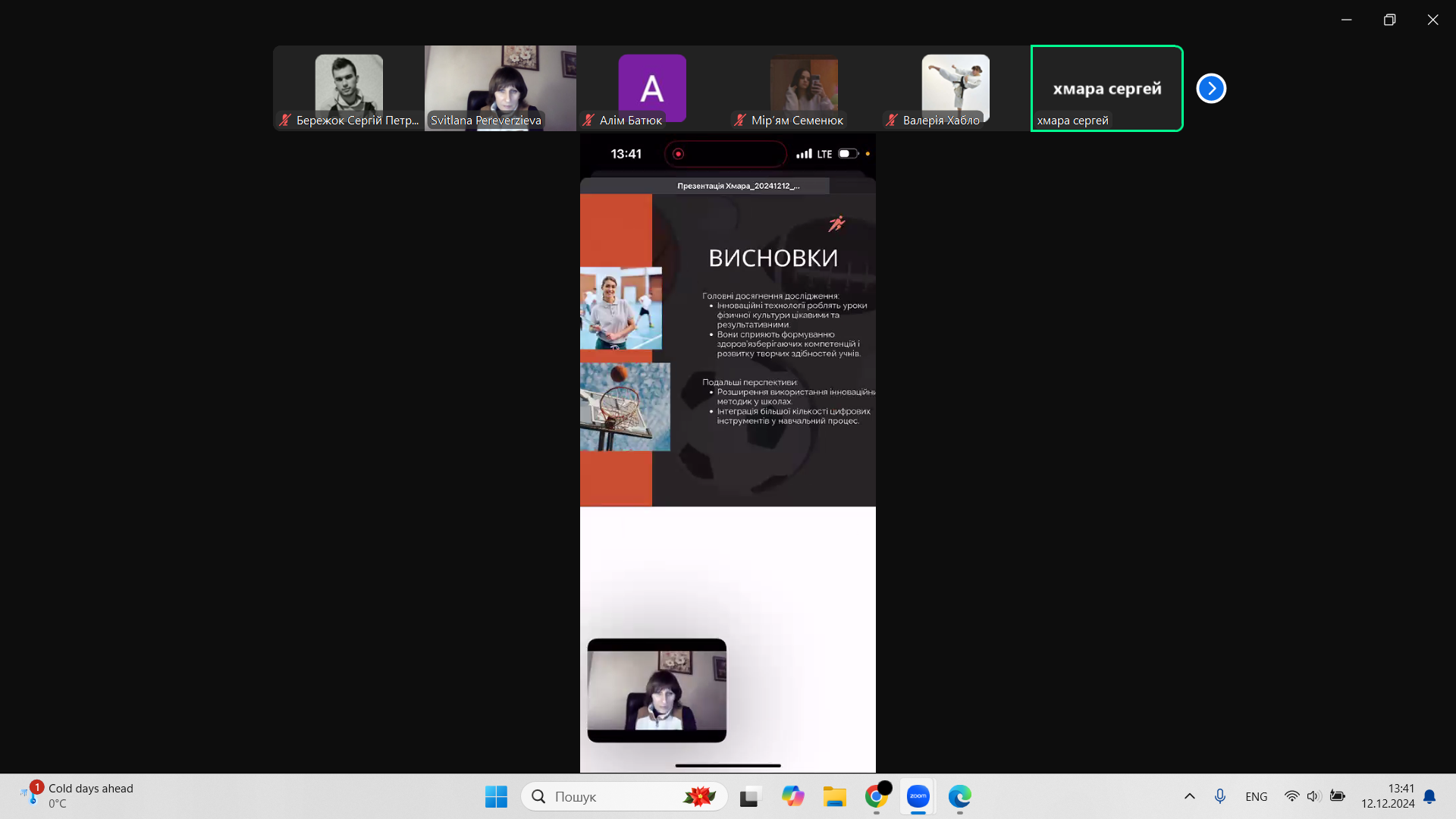The height and width of the screenshot is (819, 1456).
Task: Select Svitlana Pereverzieva video thumbnail
Action: click(500, 87)
